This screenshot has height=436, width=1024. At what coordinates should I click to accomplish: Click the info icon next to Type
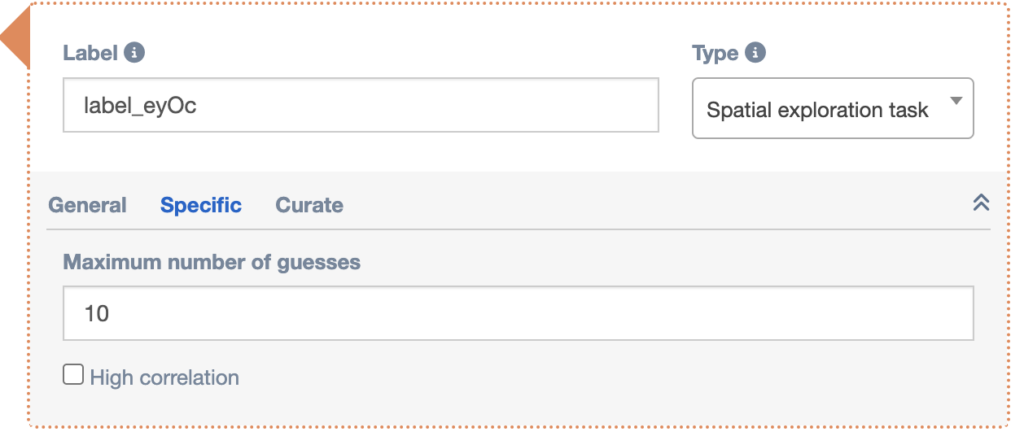click(756, 53)
